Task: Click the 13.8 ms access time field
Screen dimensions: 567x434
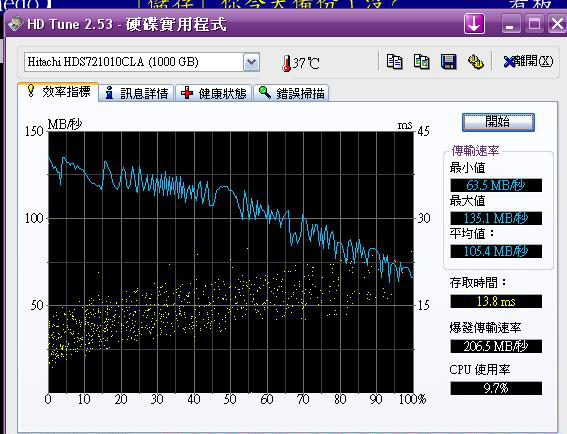Action: 496,301
